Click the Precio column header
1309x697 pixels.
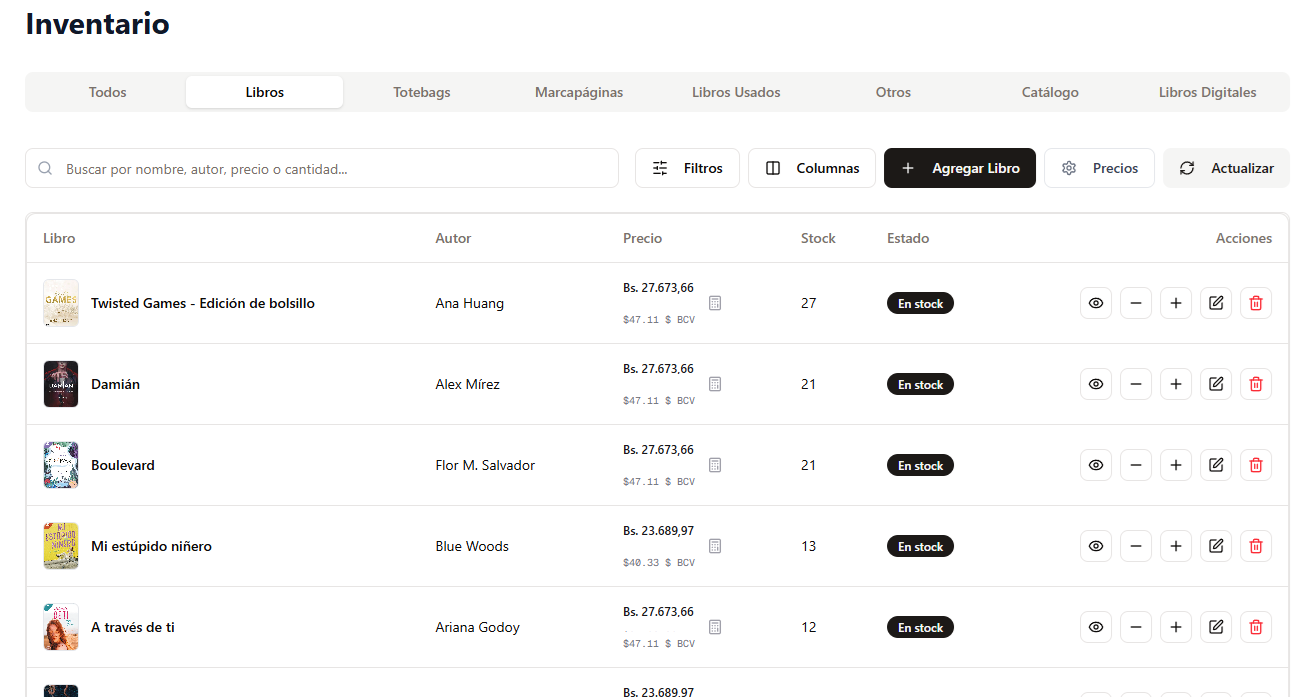(x=642, y=238)
